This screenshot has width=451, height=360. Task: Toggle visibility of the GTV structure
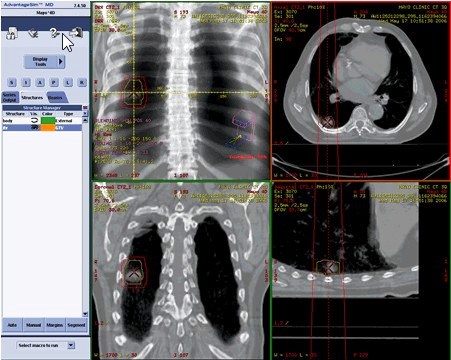pos(34,127)
